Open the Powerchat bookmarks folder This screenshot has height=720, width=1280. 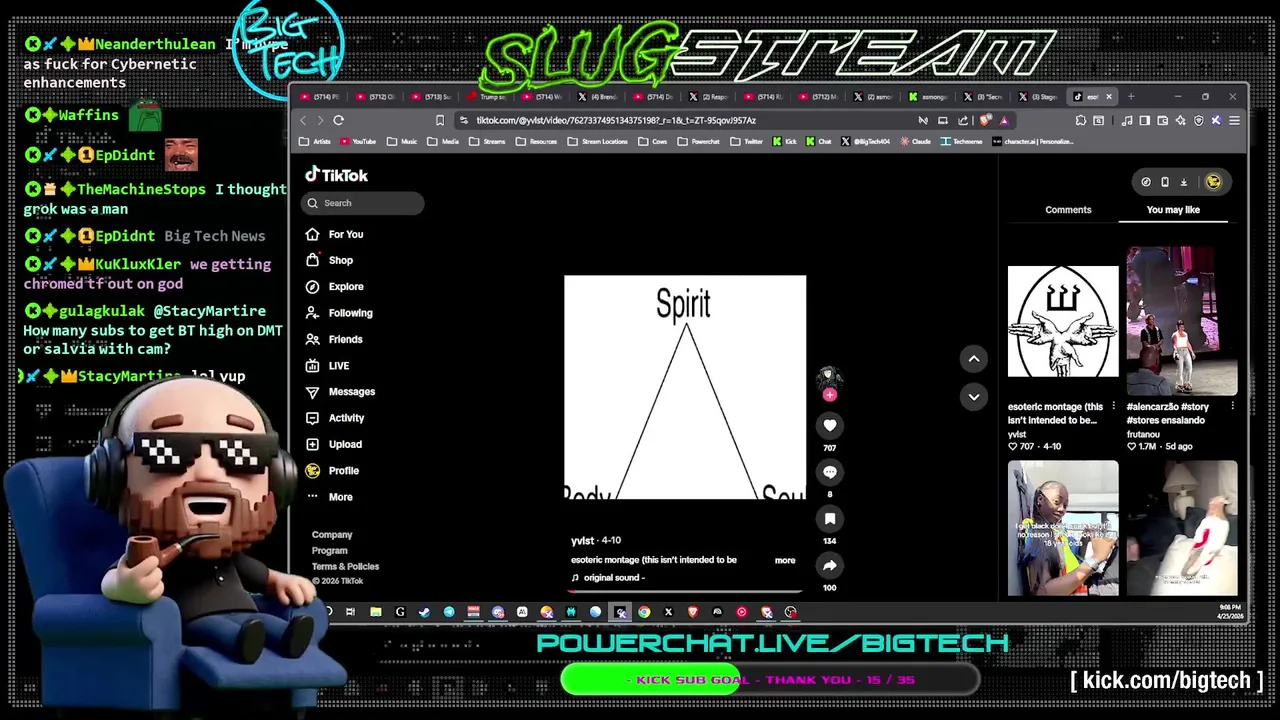[698, 142]
